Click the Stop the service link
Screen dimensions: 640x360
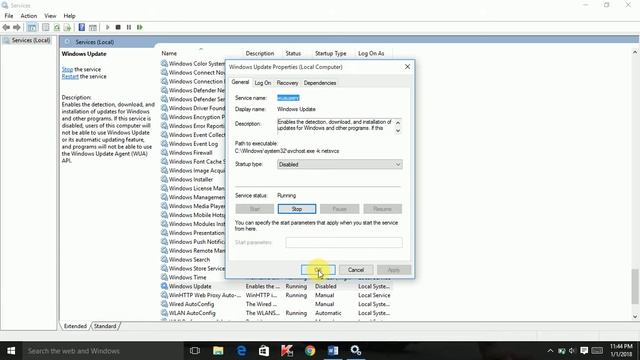[67, 69]
